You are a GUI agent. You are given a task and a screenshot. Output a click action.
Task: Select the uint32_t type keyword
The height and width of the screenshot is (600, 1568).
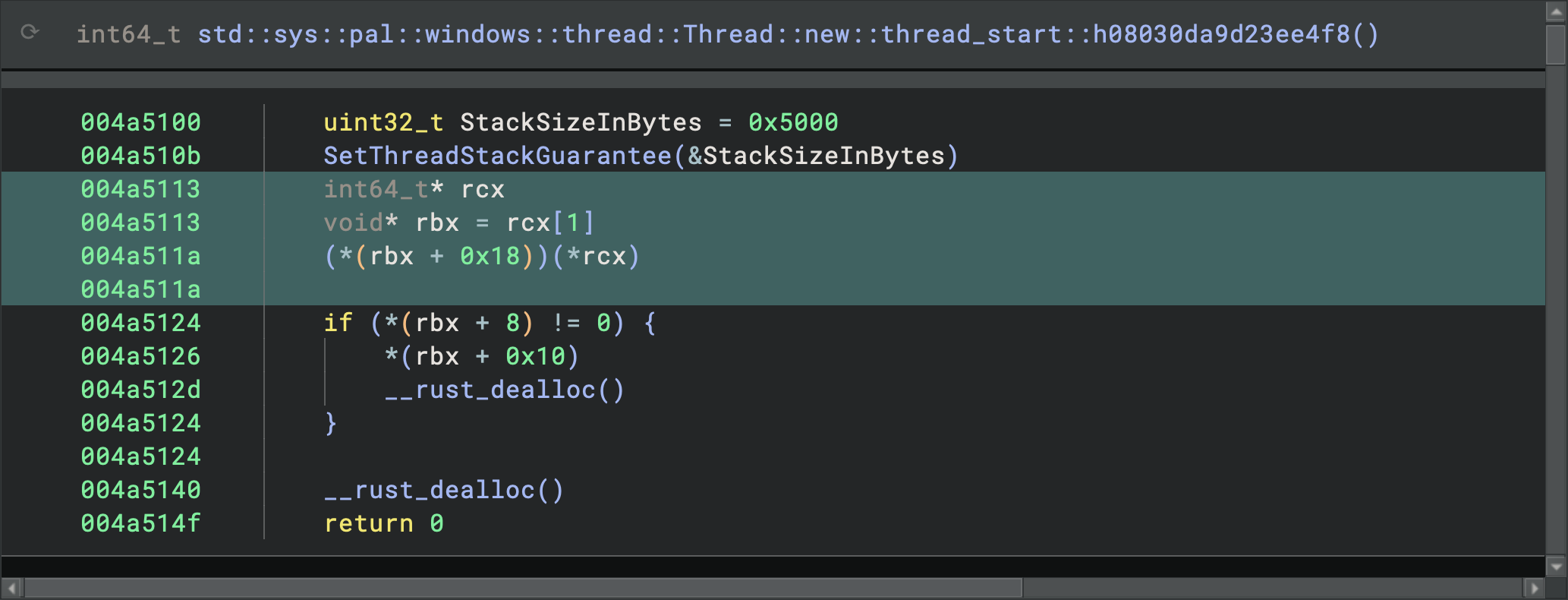point(383,122)
